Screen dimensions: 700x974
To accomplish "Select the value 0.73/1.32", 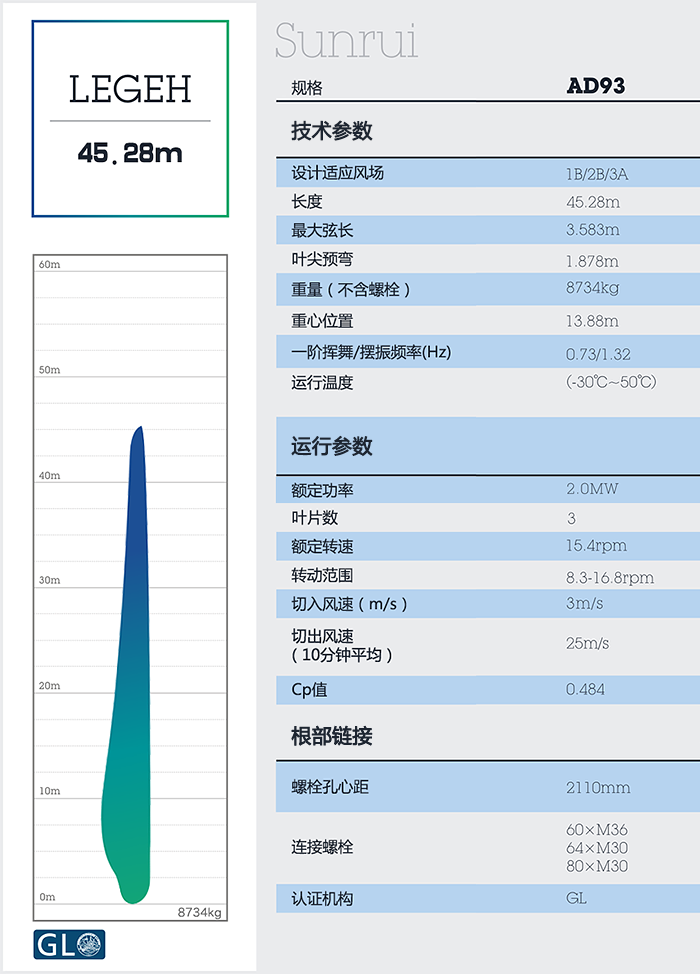I will (x=598, y=354).
